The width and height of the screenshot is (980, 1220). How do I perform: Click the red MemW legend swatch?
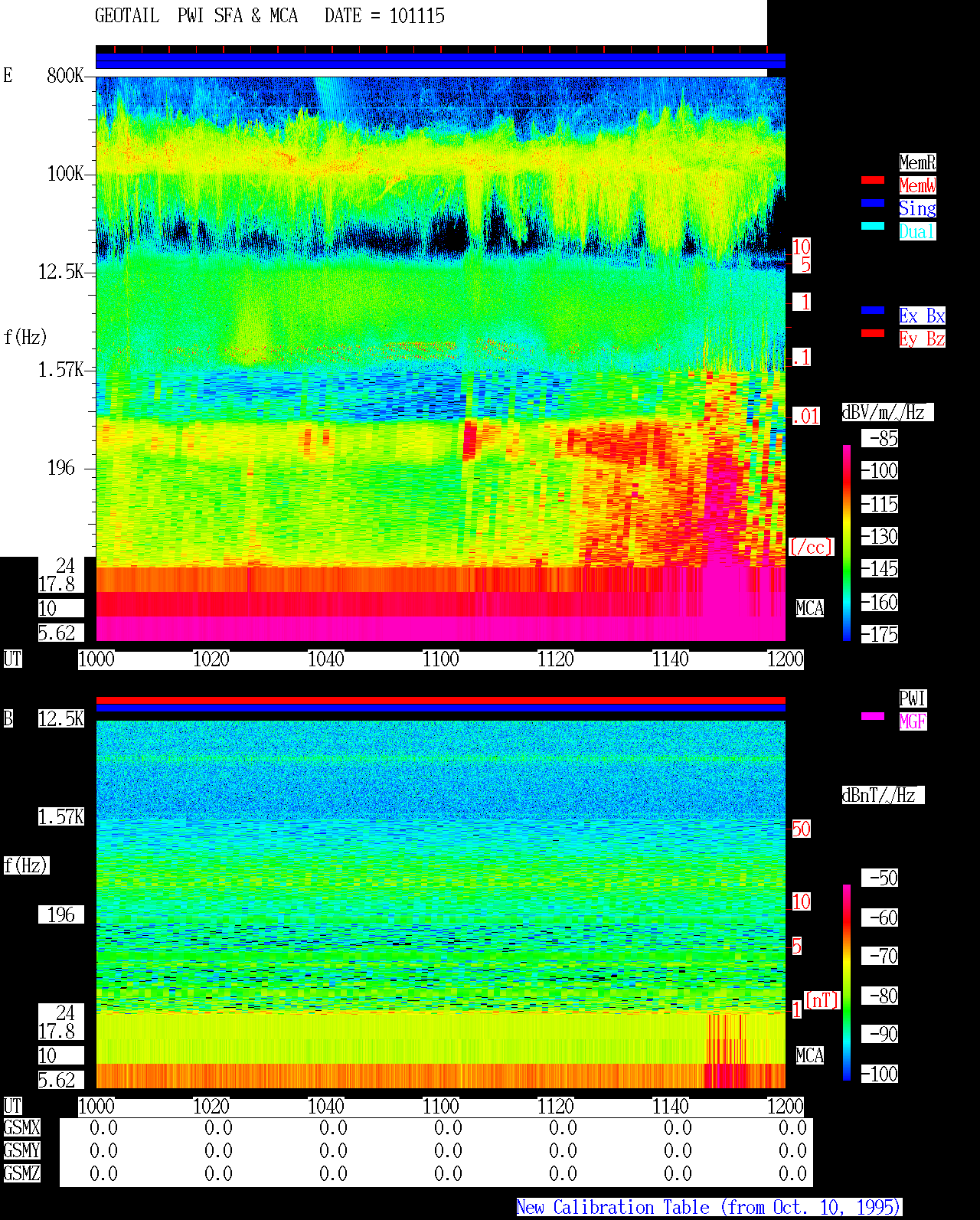873,180
